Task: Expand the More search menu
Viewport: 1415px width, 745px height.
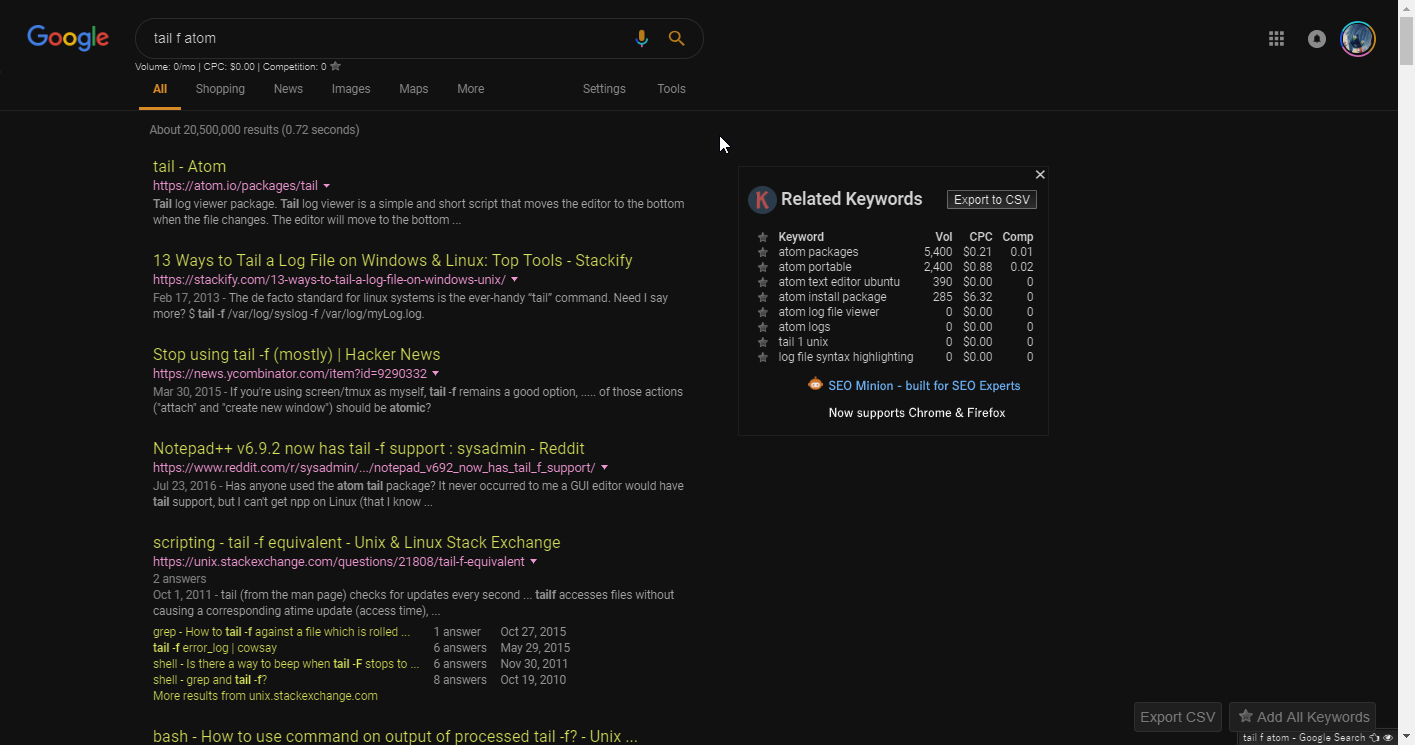Action: pos(470,89)
